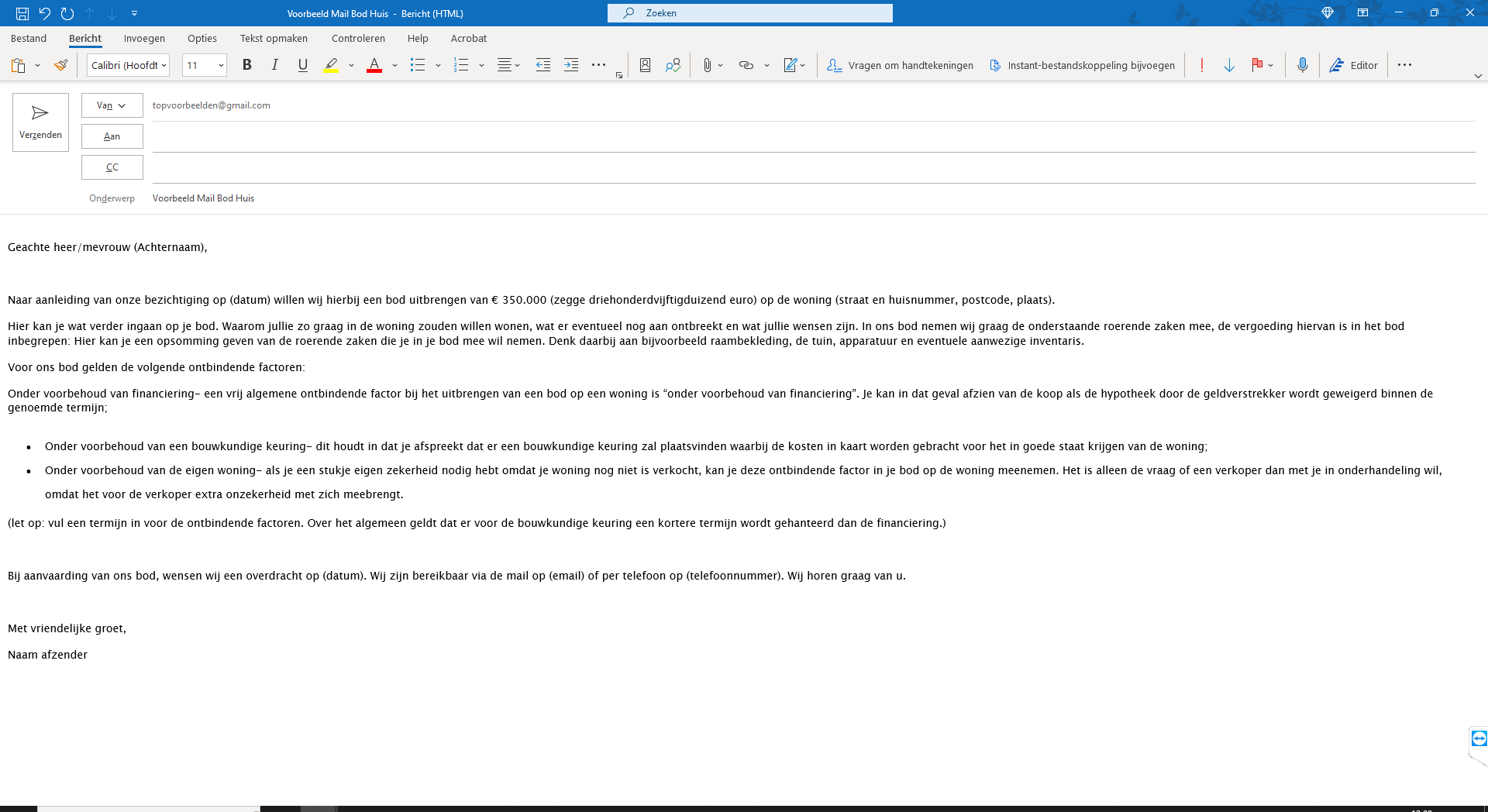Switch to the Tekst opmaken tab

(274, 39)
